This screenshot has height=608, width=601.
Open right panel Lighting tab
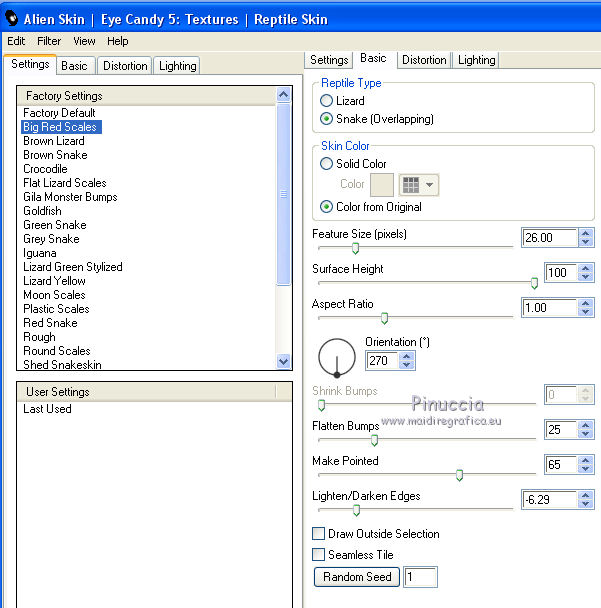coord(477,60)
